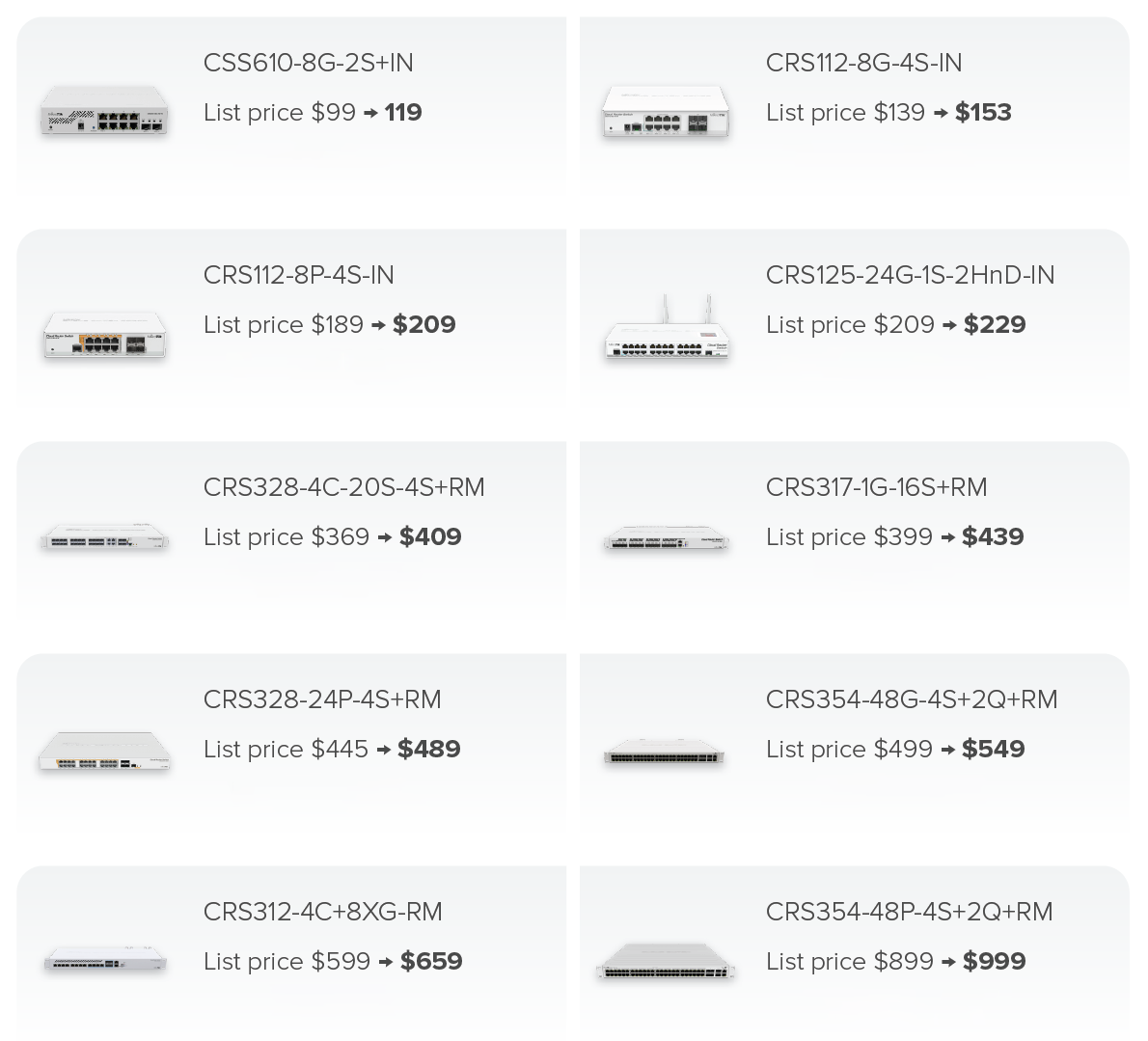Click the CRS112-8G-4S-IN switch image
Viewport: 1148px width, 1041px height.
(x=666, y=113)
